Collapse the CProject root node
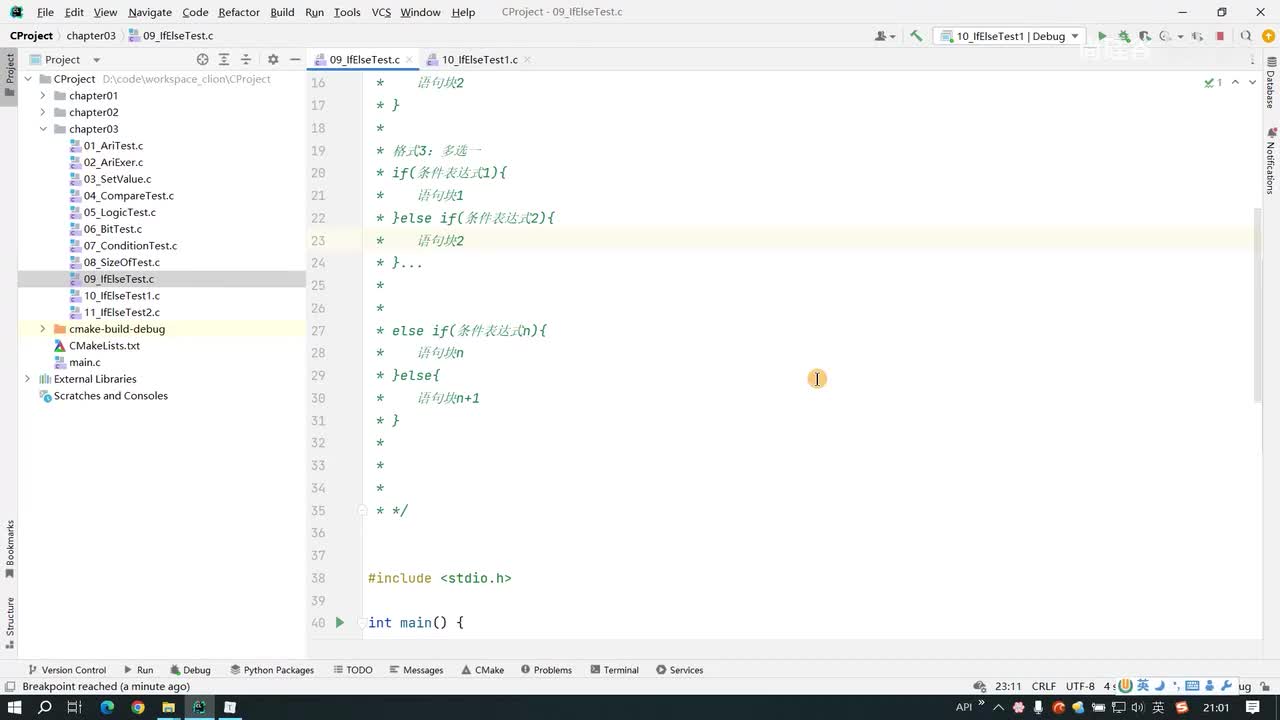 (28, 79)
